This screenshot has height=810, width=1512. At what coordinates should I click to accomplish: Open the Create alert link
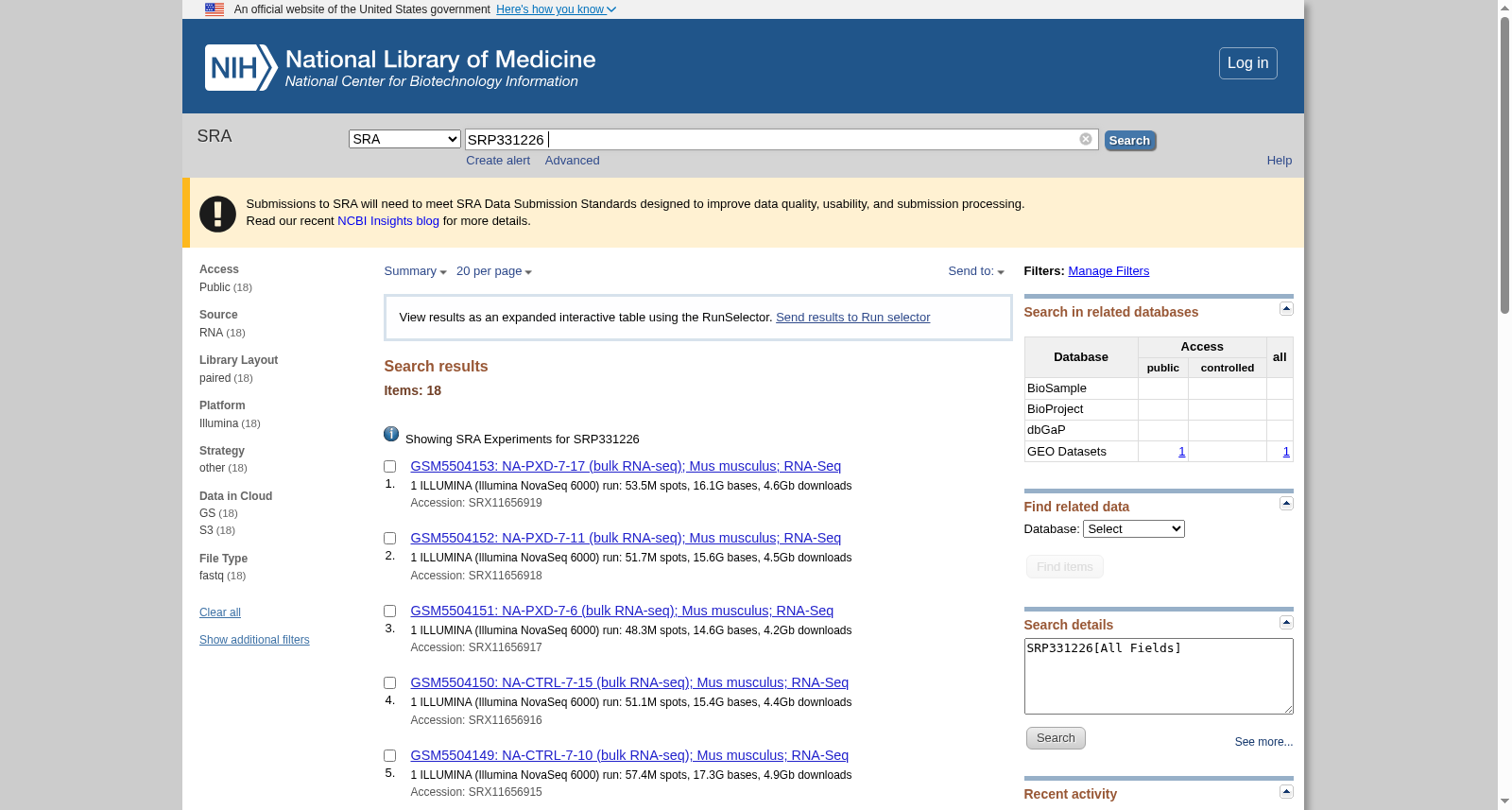(498, 161)
